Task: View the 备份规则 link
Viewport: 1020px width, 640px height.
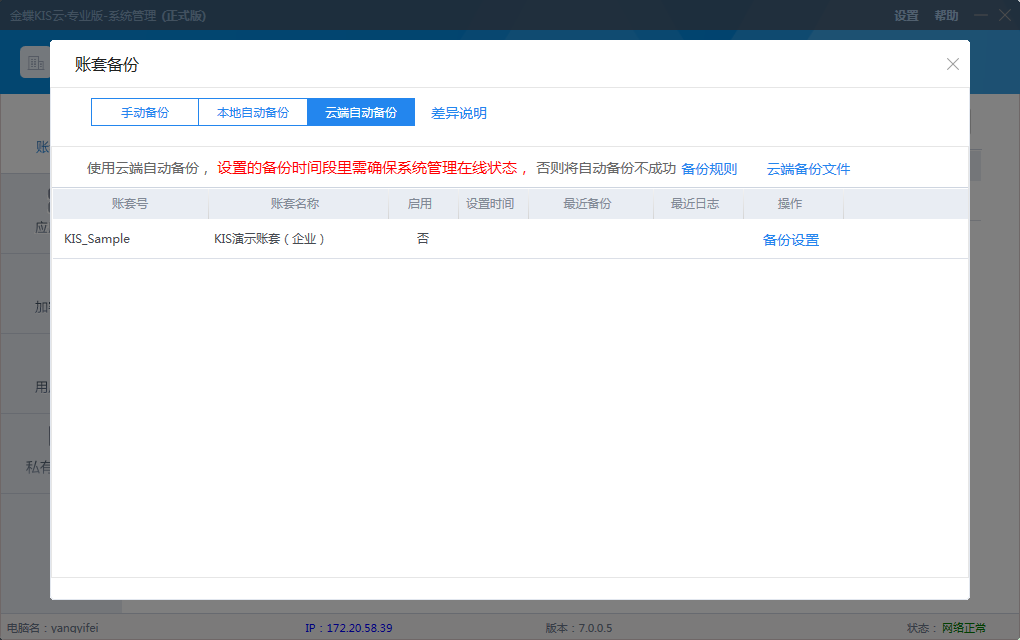Action: 709,169
